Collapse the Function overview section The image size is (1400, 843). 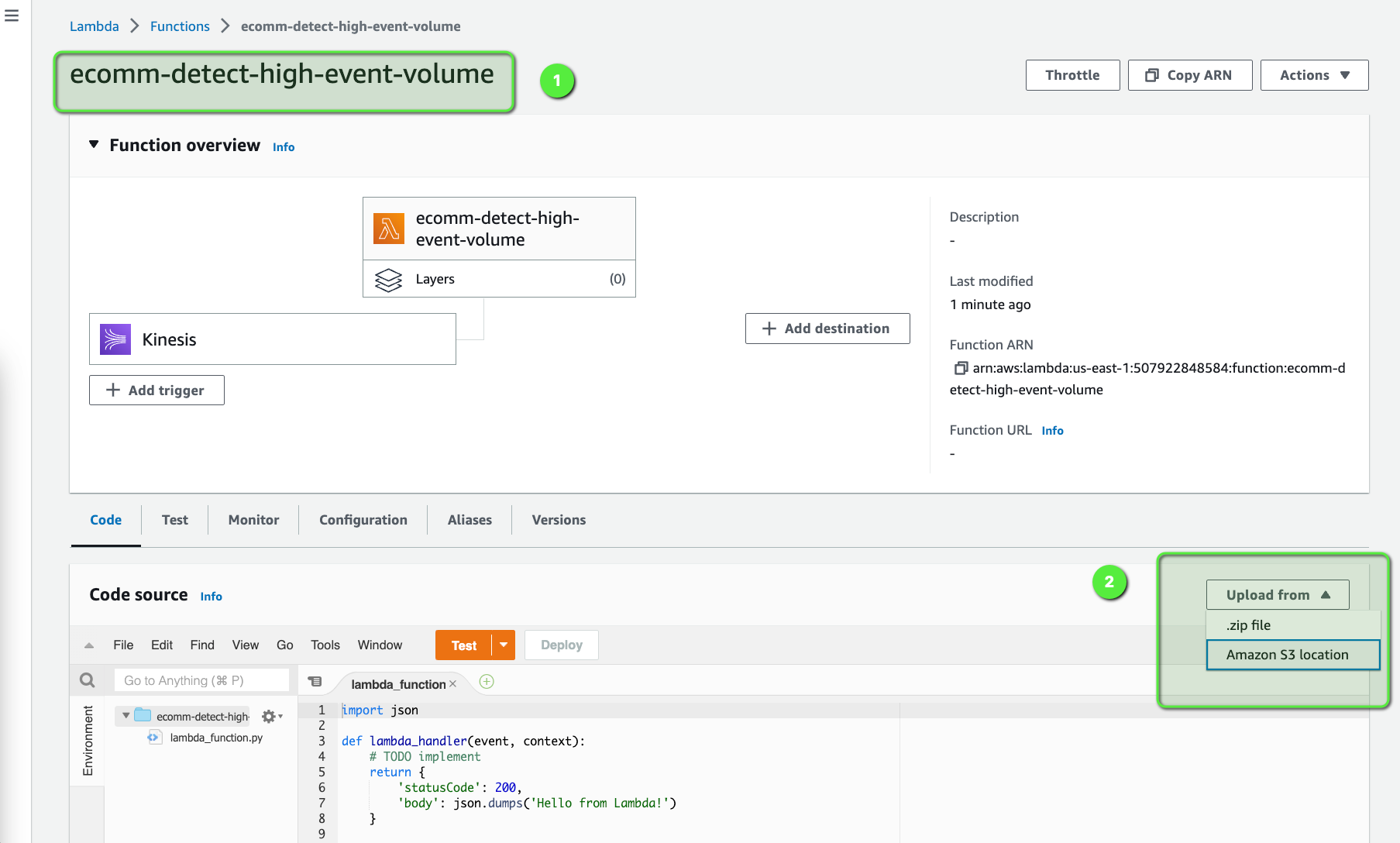click(x=94, y=145)
